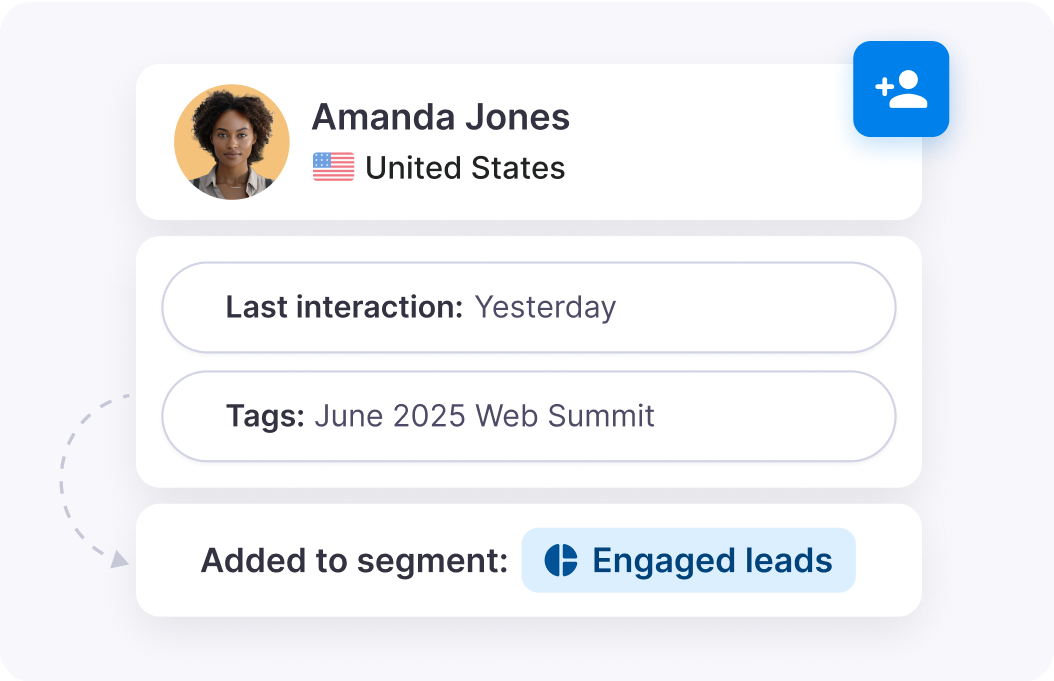Click the Engaged leads text
Image resolution: width=1054 pixels, height=681 pixels.
pos(712,560)
